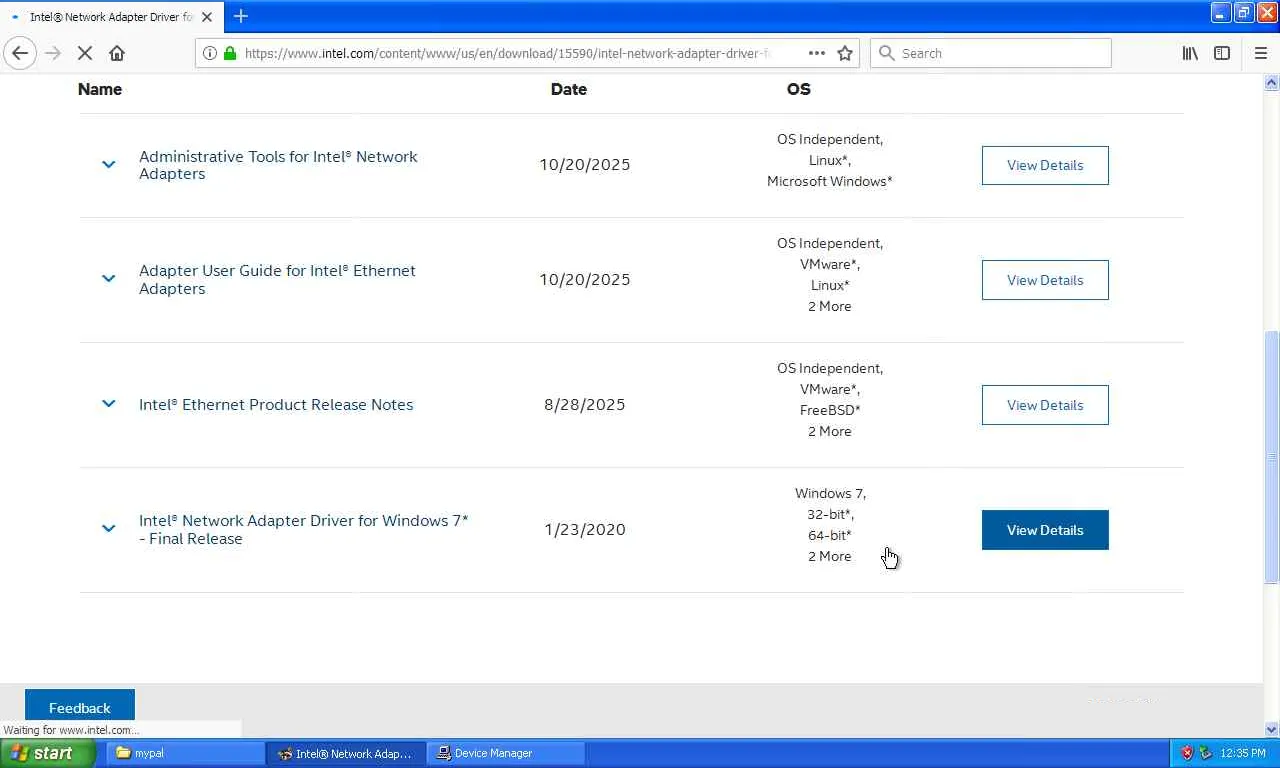Toggle the browser sidebar
Screen dimensions: 1280x768
coord(1222,53)
